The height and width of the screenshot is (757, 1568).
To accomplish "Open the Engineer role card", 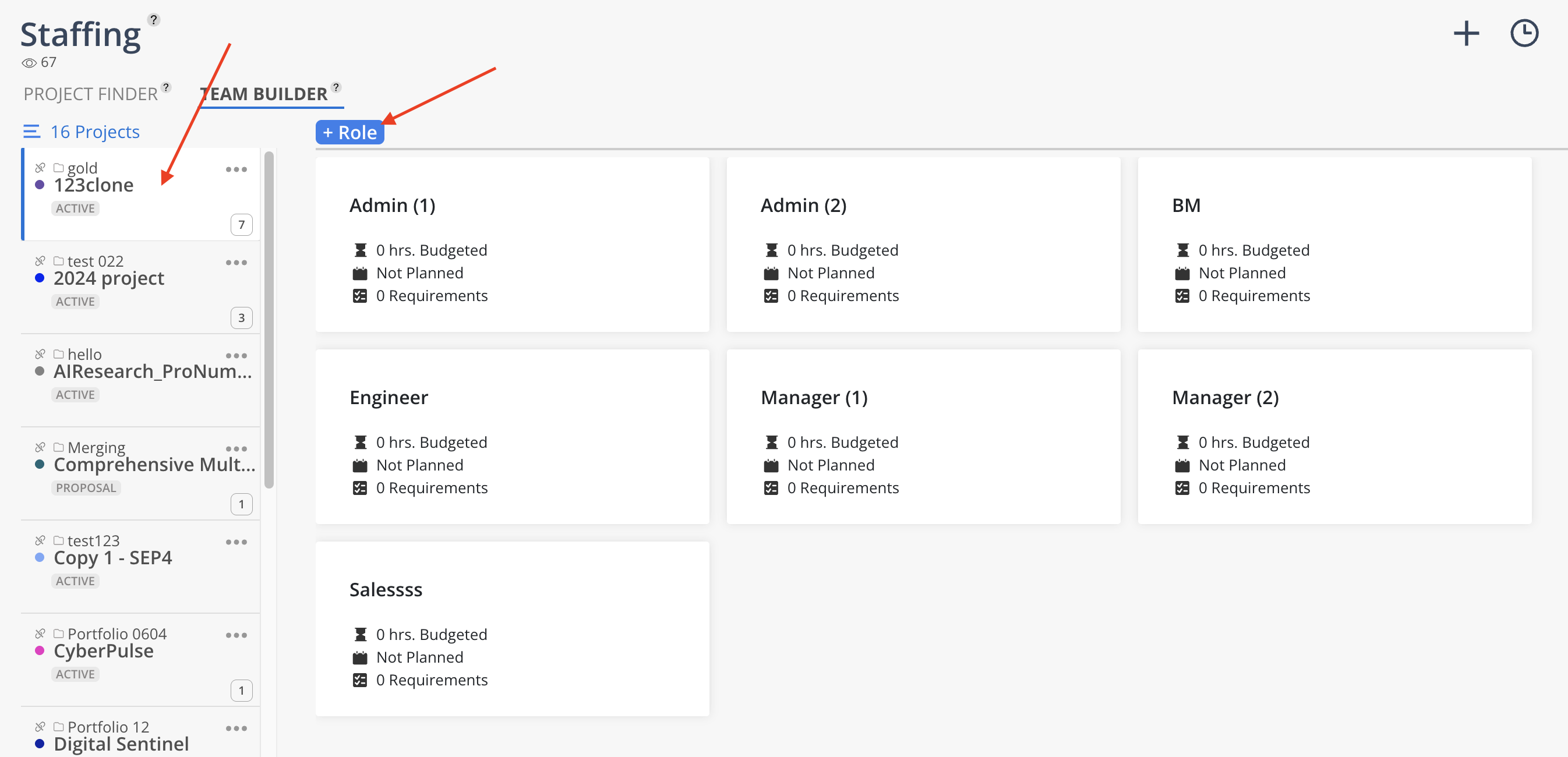I will click(x=512, y=437).
